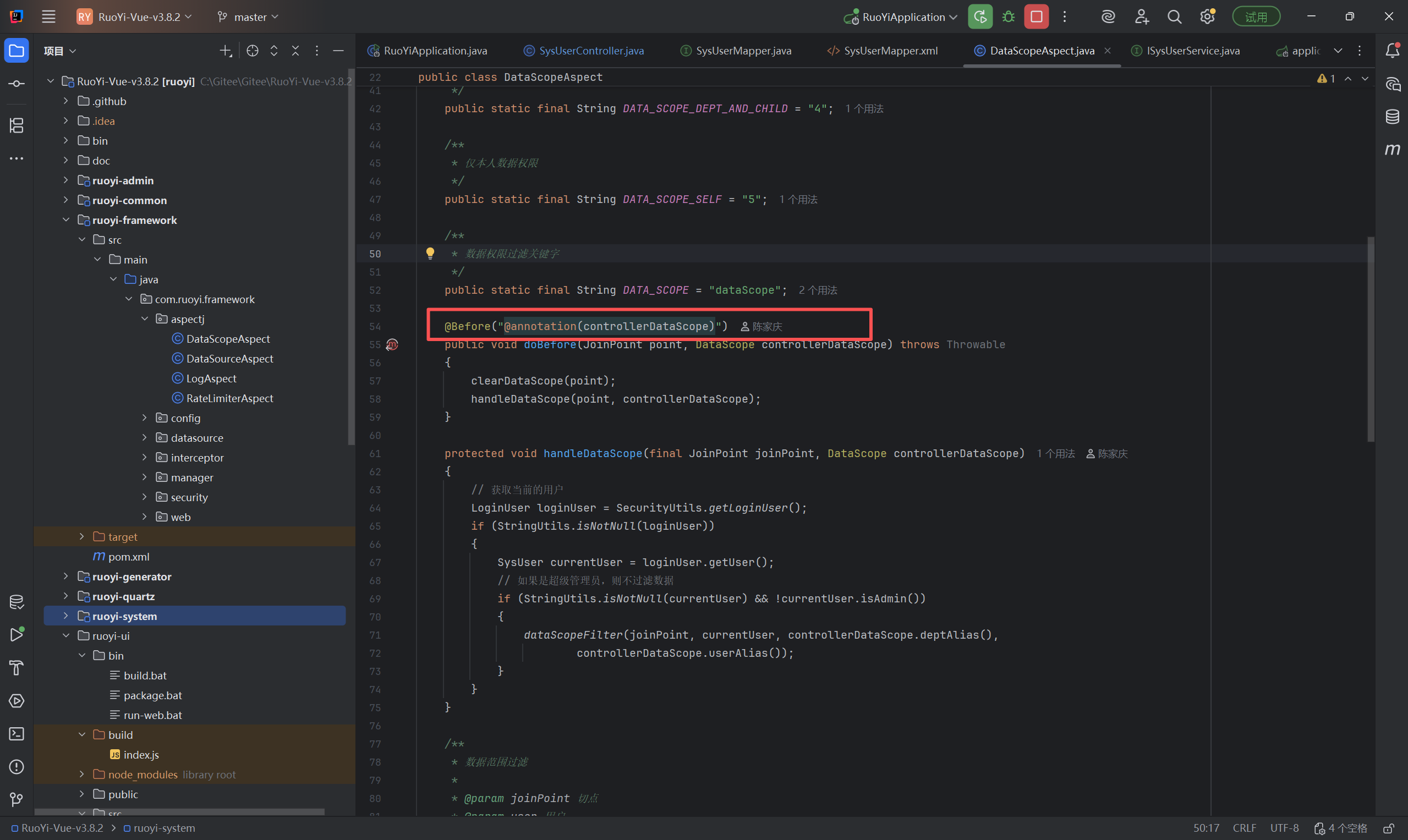Open LogAspect class in project tree
The height and width of the screenshot is (840, 1408).
(211, 378)
